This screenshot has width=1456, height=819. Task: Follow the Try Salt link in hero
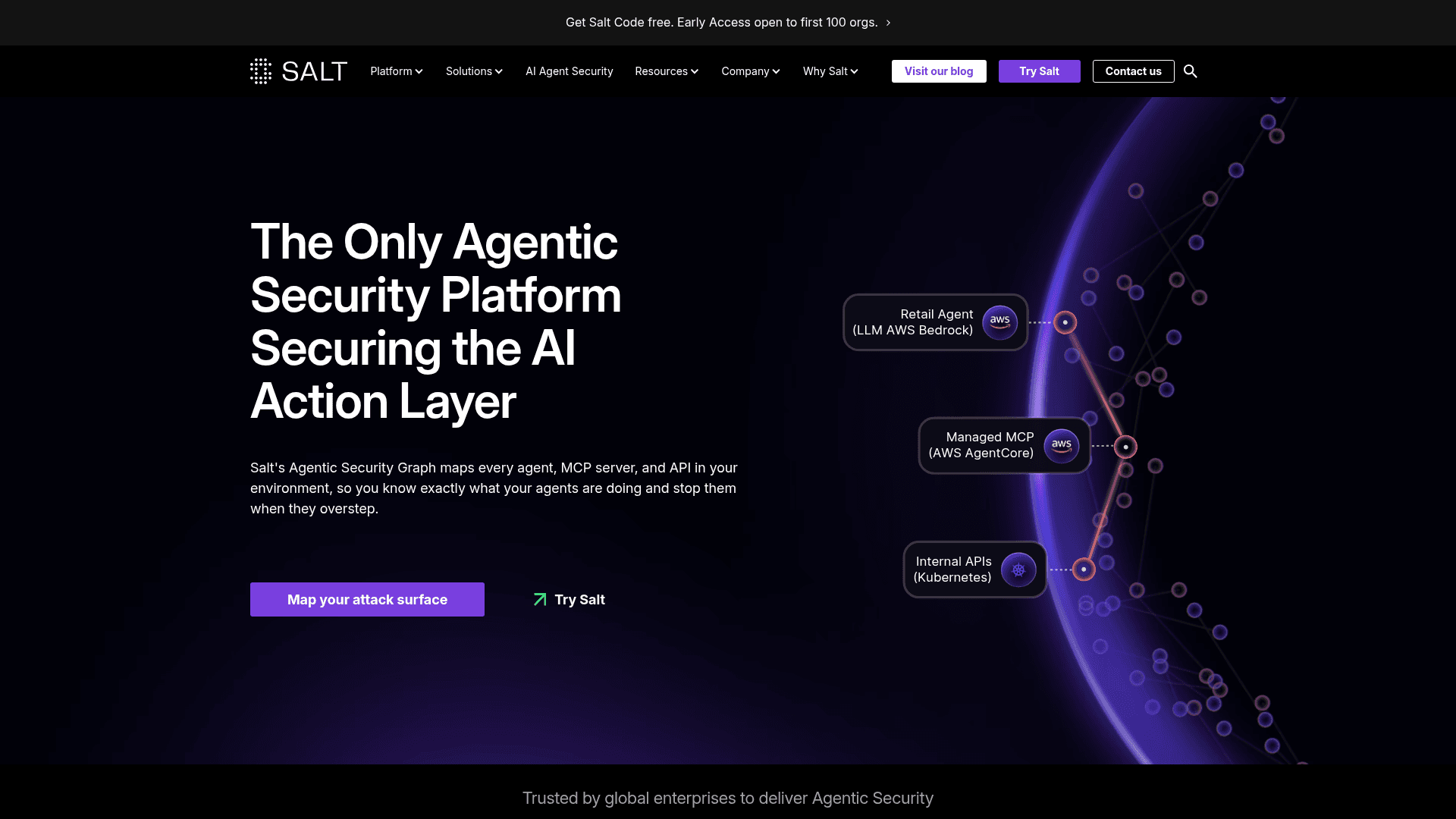click(570, 600)
